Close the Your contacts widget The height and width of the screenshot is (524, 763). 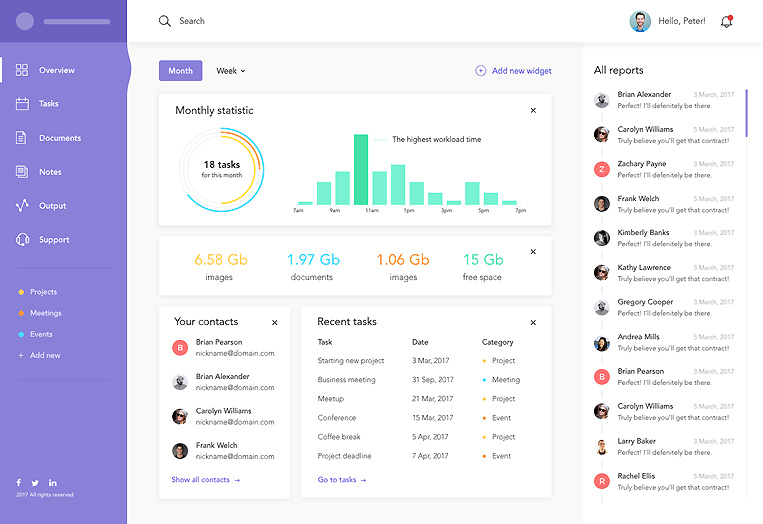275,322
